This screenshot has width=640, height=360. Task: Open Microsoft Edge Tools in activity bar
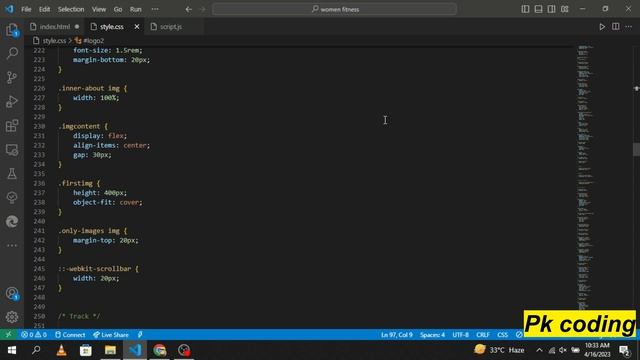pyautogui.click(x=12, y=221)
